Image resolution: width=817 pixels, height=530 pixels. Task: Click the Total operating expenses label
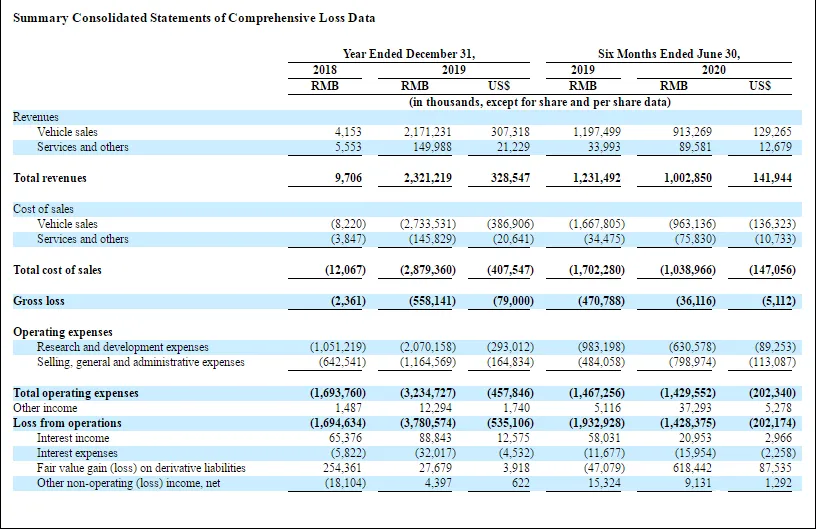[76, 393]
